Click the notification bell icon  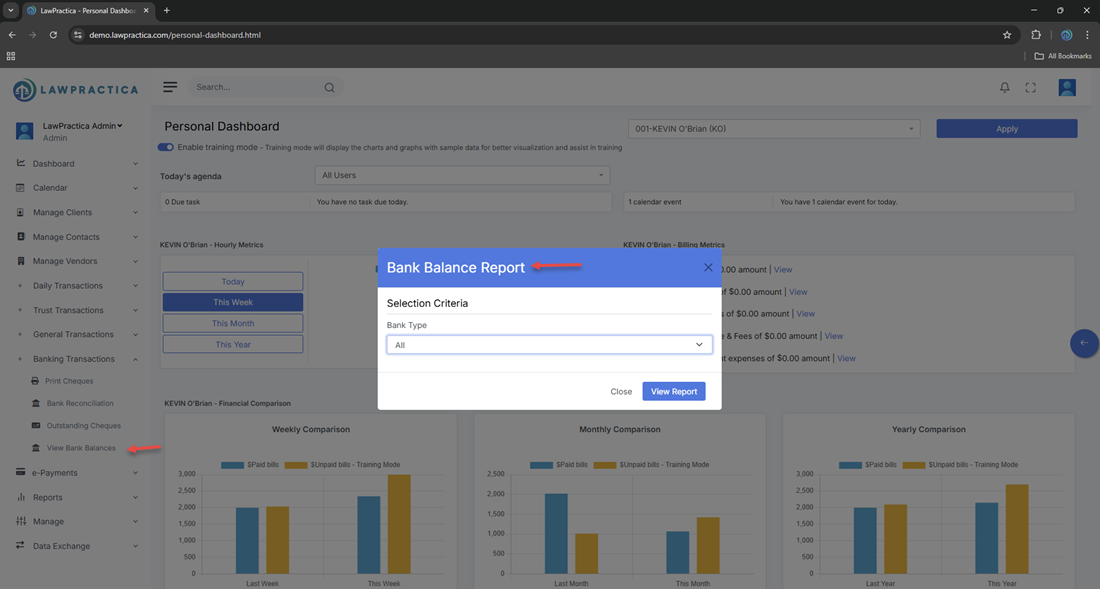tap(1004, 88)
